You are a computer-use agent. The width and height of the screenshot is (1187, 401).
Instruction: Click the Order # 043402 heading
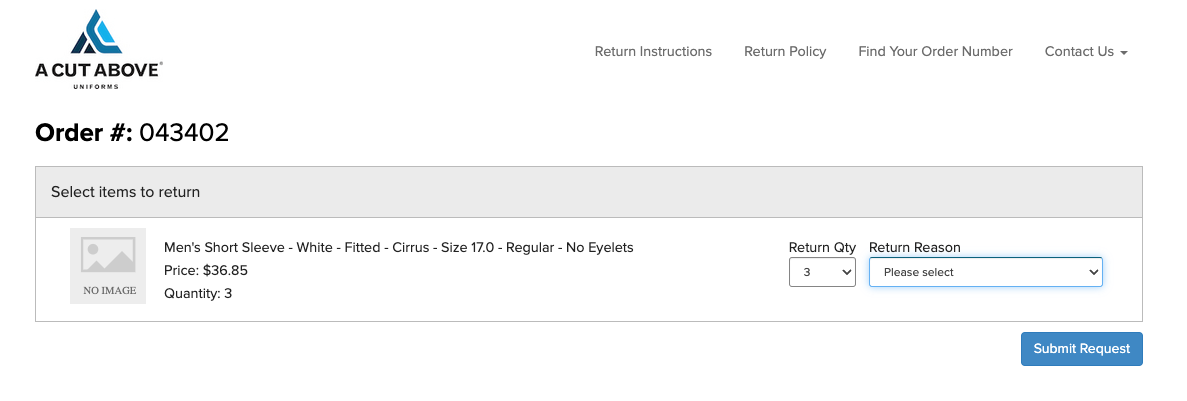coord(132,133)
